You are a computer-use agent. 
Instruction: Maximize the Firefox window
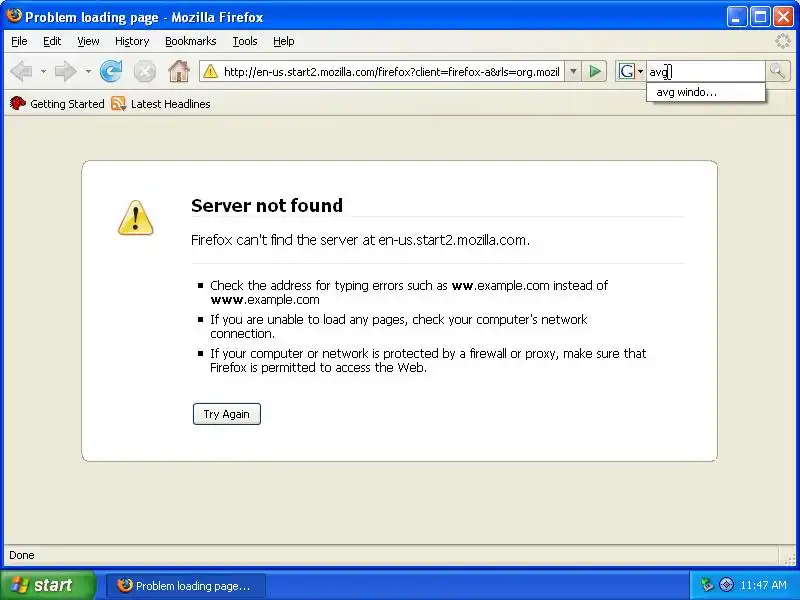[760, 17]
